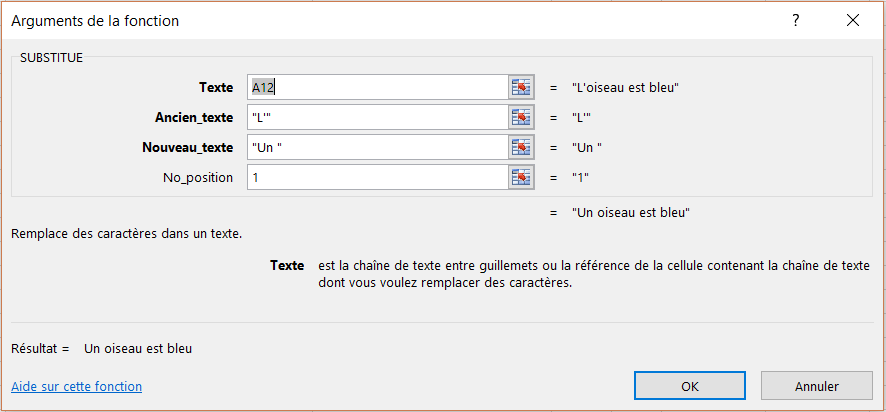Collapse dialog using Ancien_texte range icon
Viewport: 886px width, 412px height.
pyautogui.click(x=520, y=117)
